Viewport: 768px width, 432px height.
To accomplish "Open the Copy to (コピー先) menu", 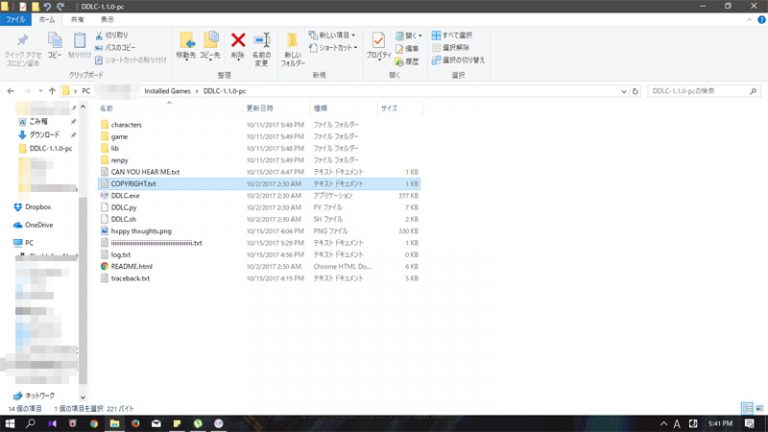I will point(211,47).
